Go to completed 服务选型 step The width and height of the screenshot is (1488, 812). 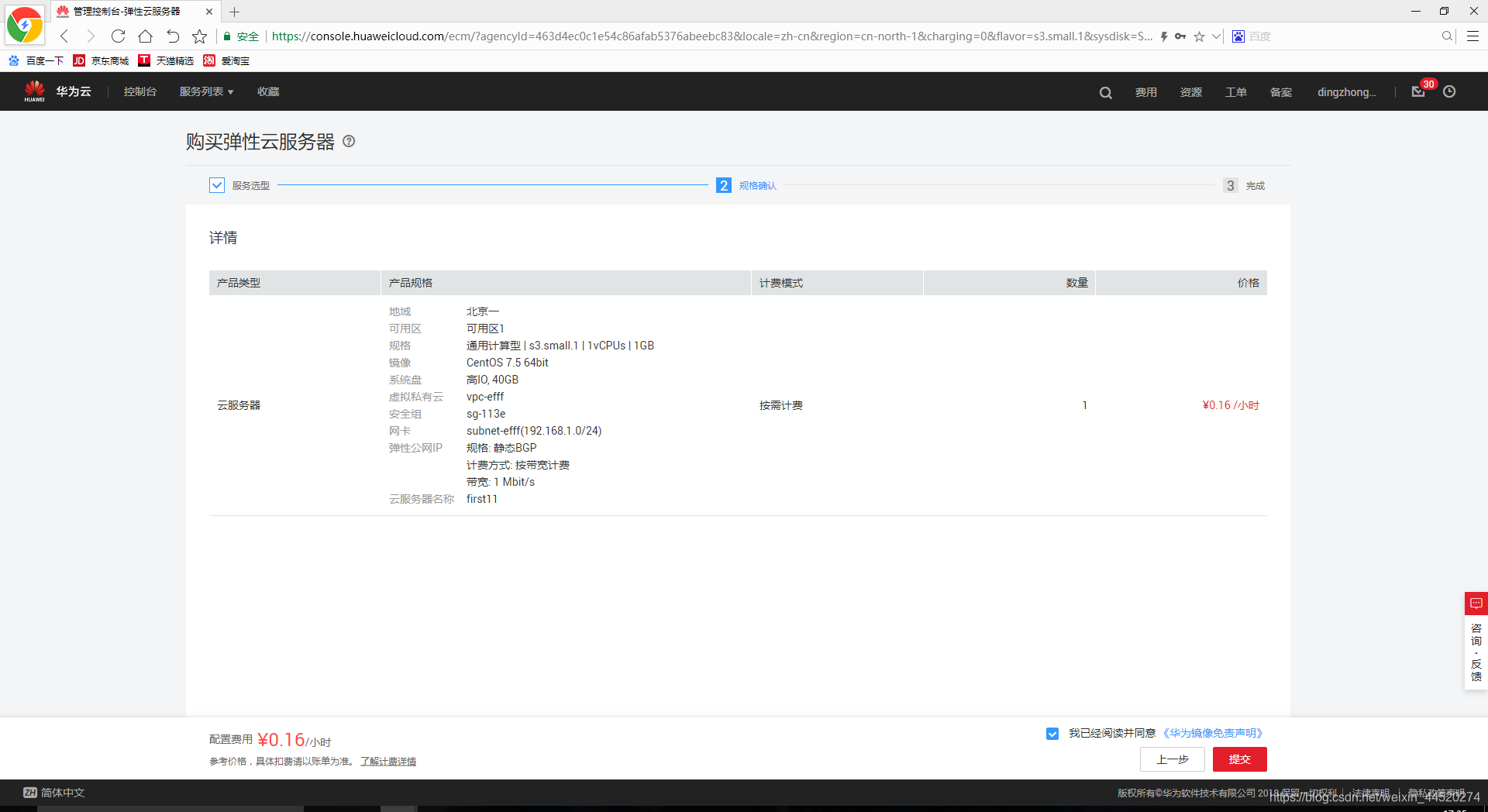click(x=239, y=185)
